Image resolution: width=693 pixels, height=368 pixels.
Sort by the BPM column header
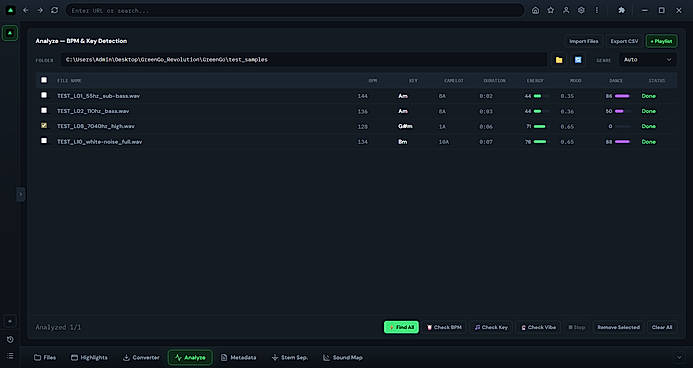tap(373, 80)
